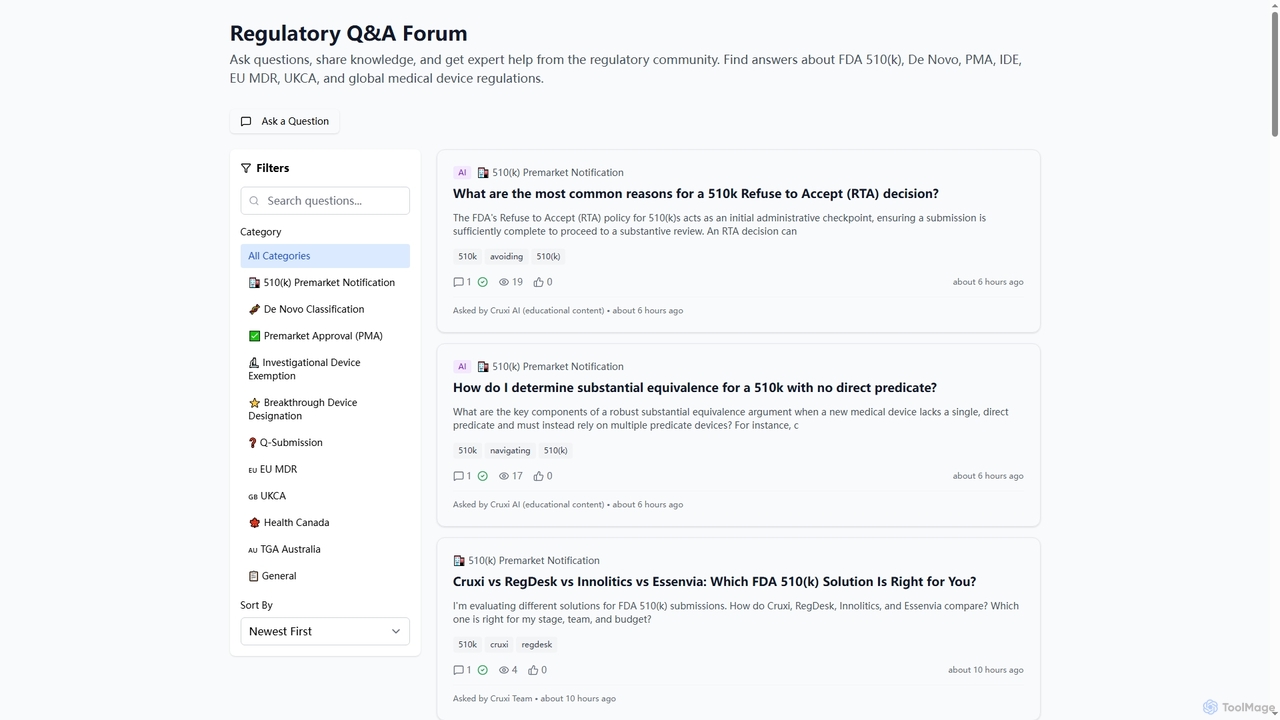Click the answers comment icon on the Cruxi vs RegDesk question
This screenshot has height=720, width=1280.
458,670
